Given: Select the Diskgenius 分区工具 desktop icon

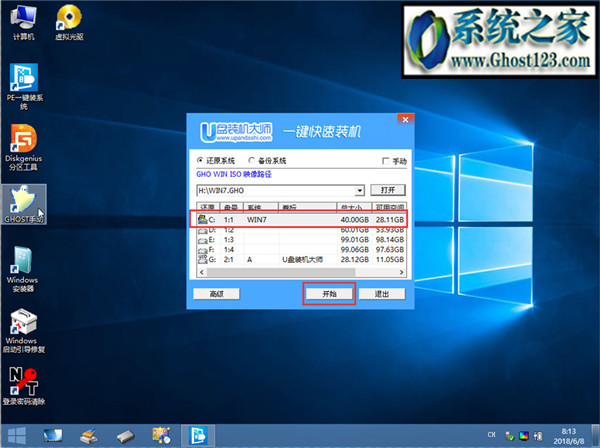Looking at the screenshot, I should (x=24, y=147).
